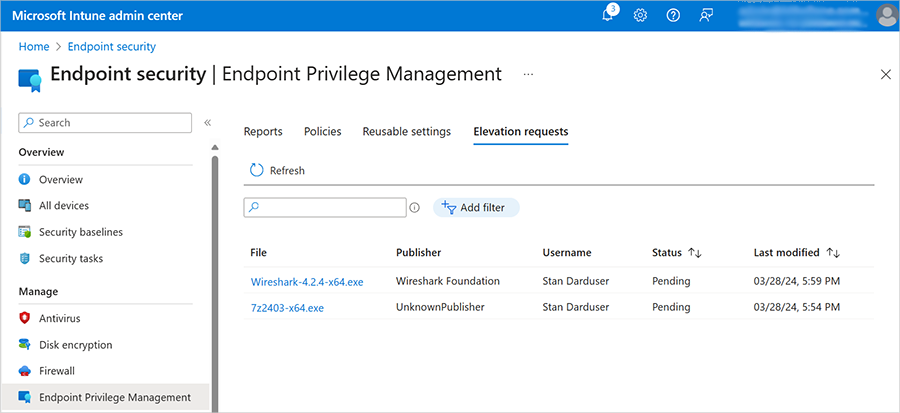The height and width of the screenshot is (413, 900).
Task: Focus the sidebar Search field
Action: click(105, 123)
